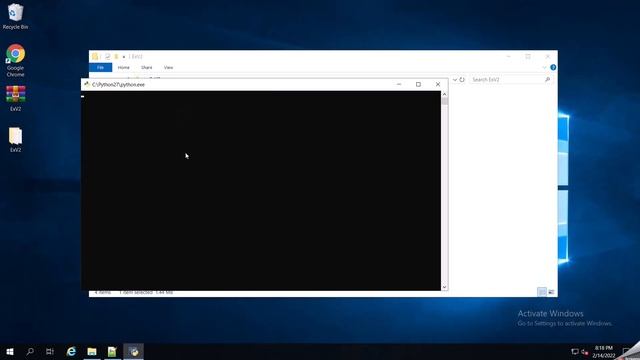Select the EsV2 folder icon on desktop
Screen dimensions: 640x360
pos(16,140)
